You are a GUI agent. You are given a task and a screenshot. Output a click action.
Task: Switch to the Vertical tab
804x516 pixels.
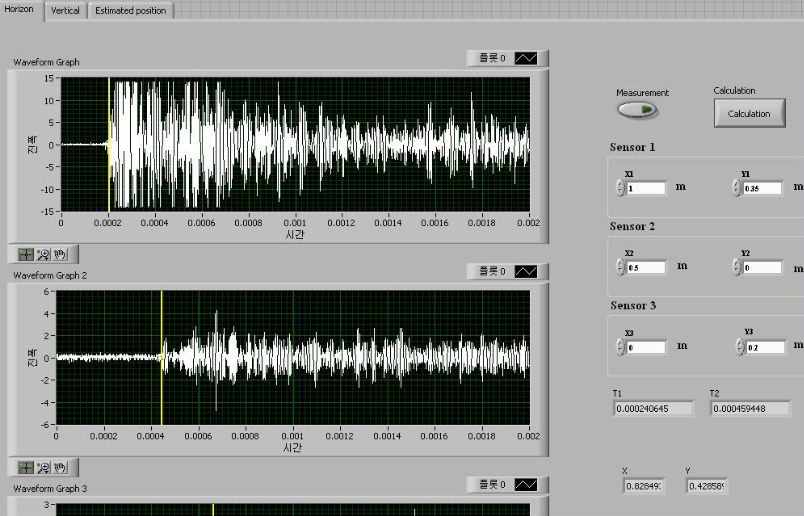tap(65, 10)
